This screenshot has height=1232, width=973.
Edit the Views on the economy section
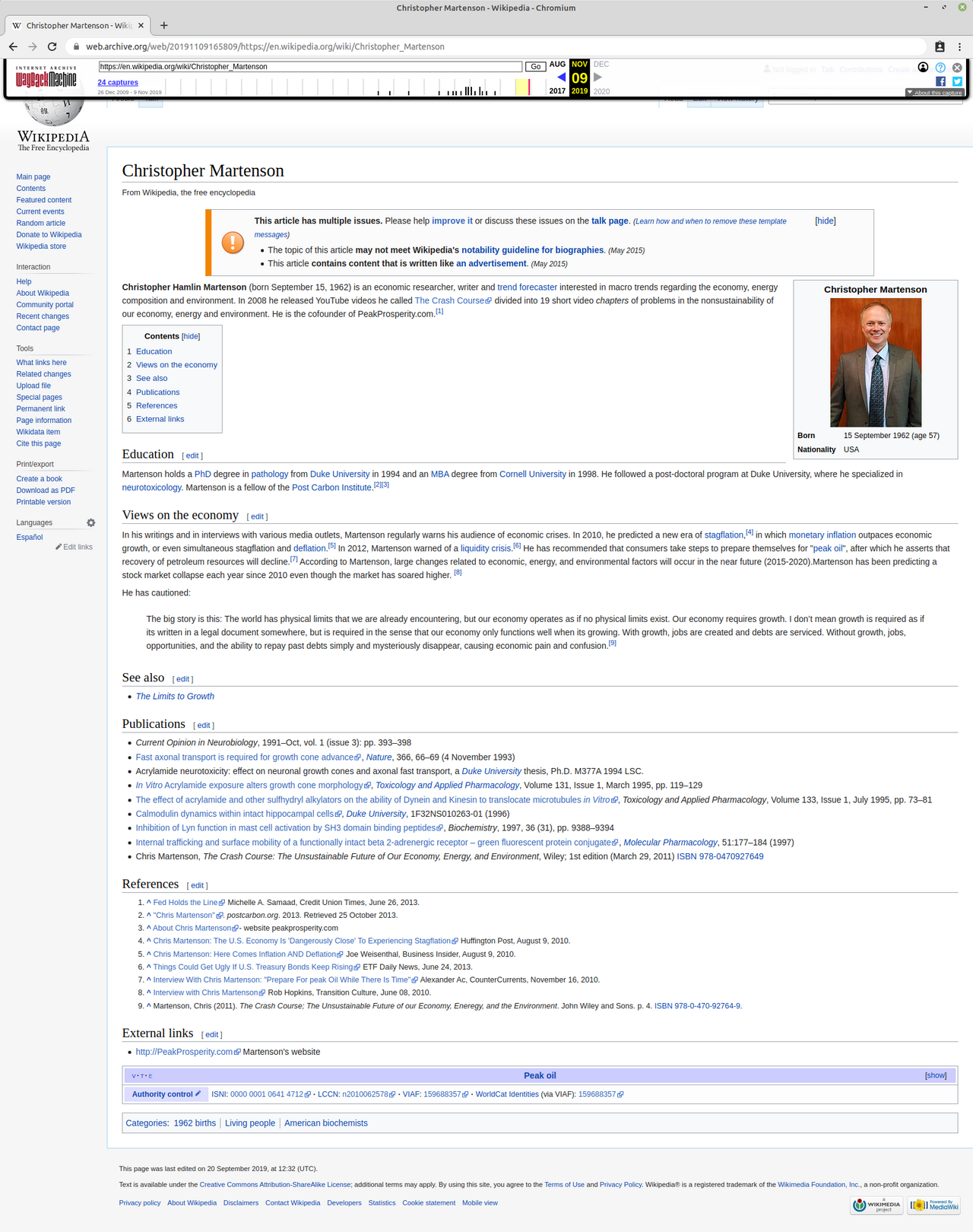tap(258, 516)
